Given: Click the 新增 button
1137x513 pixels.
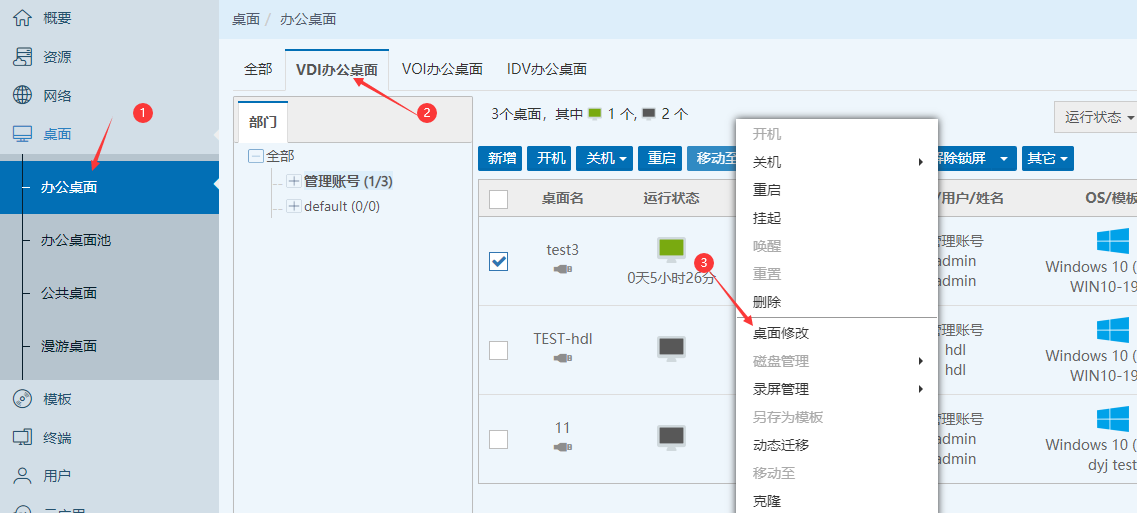Looking at the screenshot, I should (502, 158).
